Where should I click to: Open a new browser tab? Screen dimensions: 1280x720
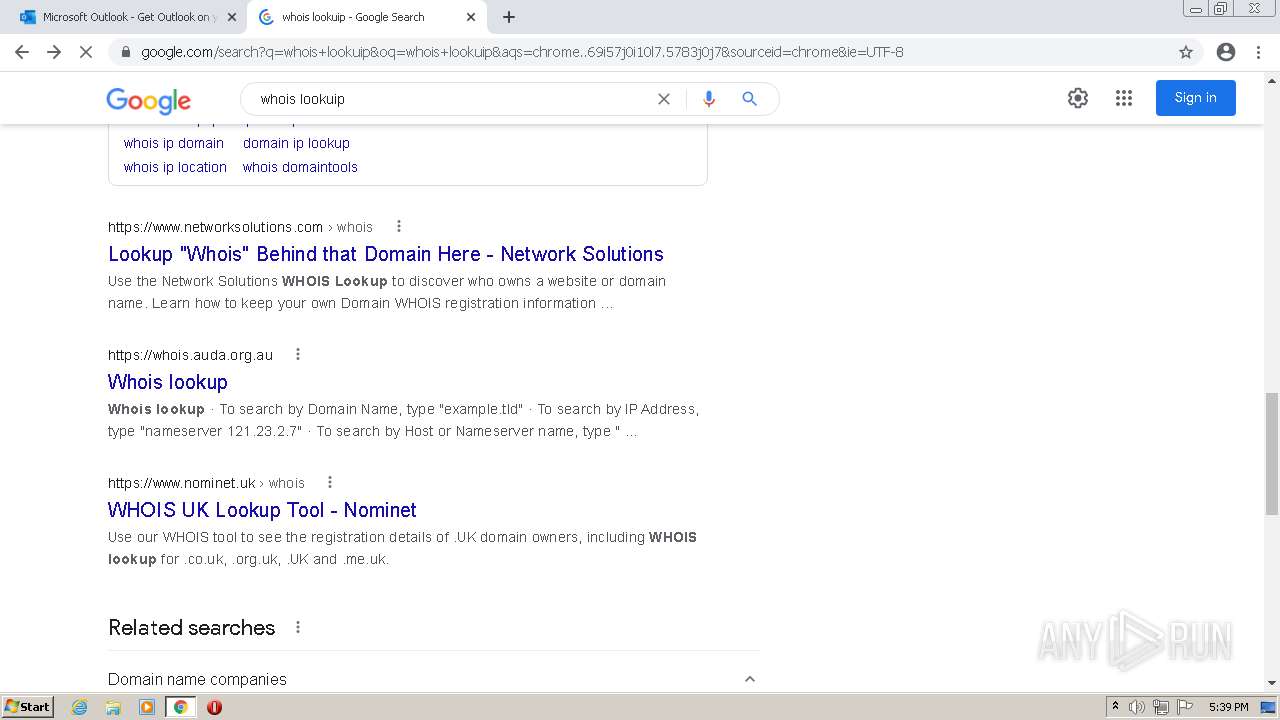(509, 17)
